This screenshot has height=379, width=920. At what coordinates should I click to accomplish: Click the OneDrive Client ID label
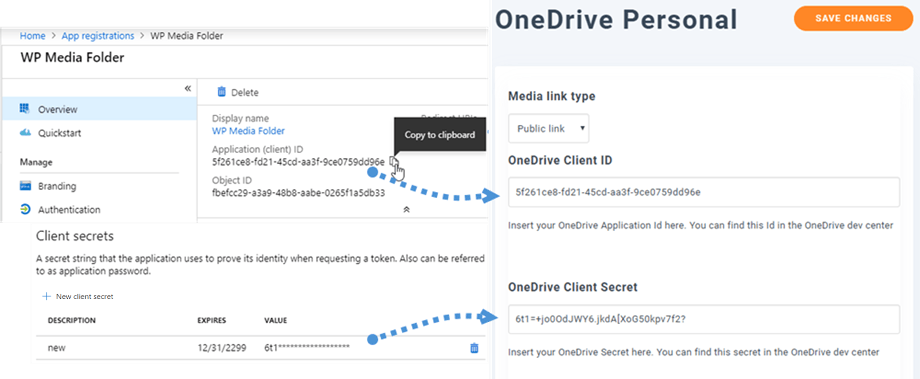pyautogui.click(x=560, y=160)
